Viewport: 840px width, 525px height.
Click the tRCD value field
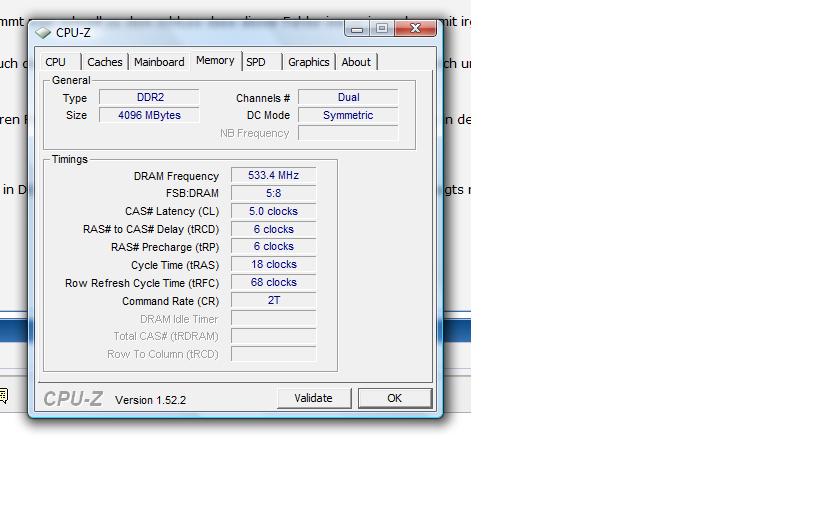tap(274, 229)
